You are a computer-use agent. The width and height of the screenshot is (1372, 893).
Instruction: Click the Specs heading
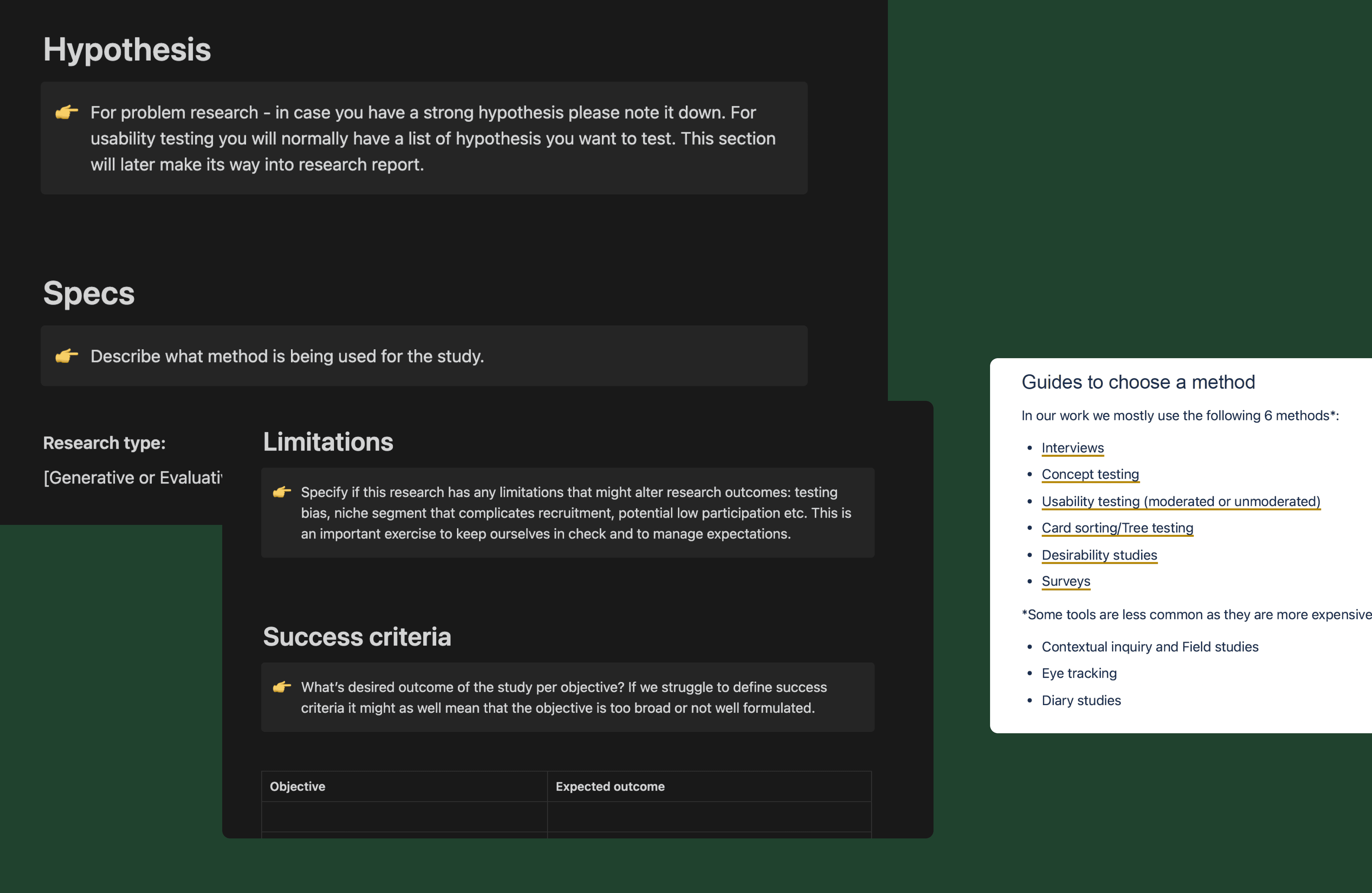pyautogui.click(x=89, y=293)
